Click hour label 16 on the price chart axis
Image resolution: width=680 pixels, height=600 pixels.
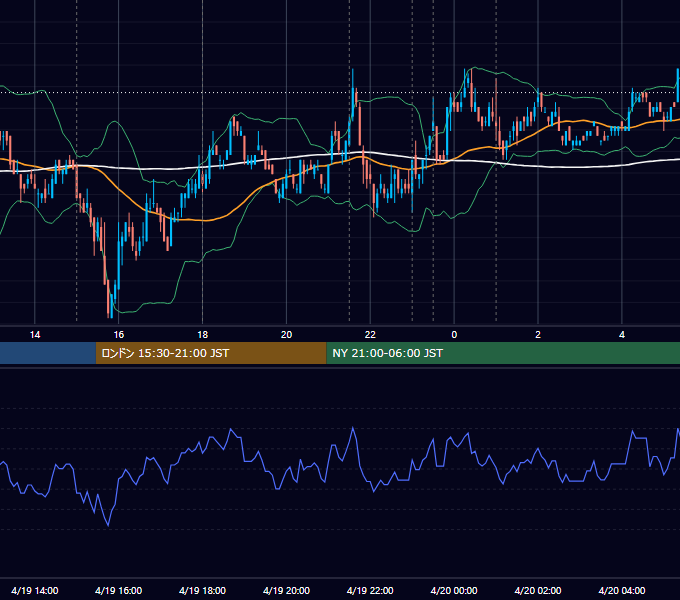tap(118, 335)
